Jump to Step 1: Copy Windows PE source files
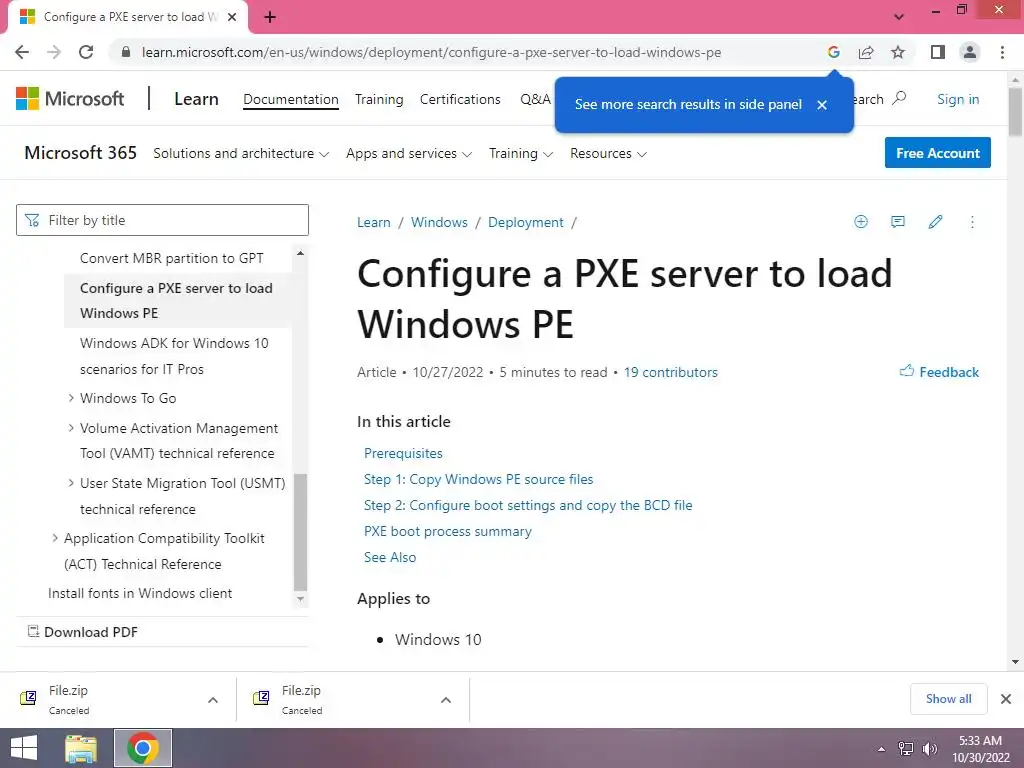The image size is (1024, 768). point(478,479)
